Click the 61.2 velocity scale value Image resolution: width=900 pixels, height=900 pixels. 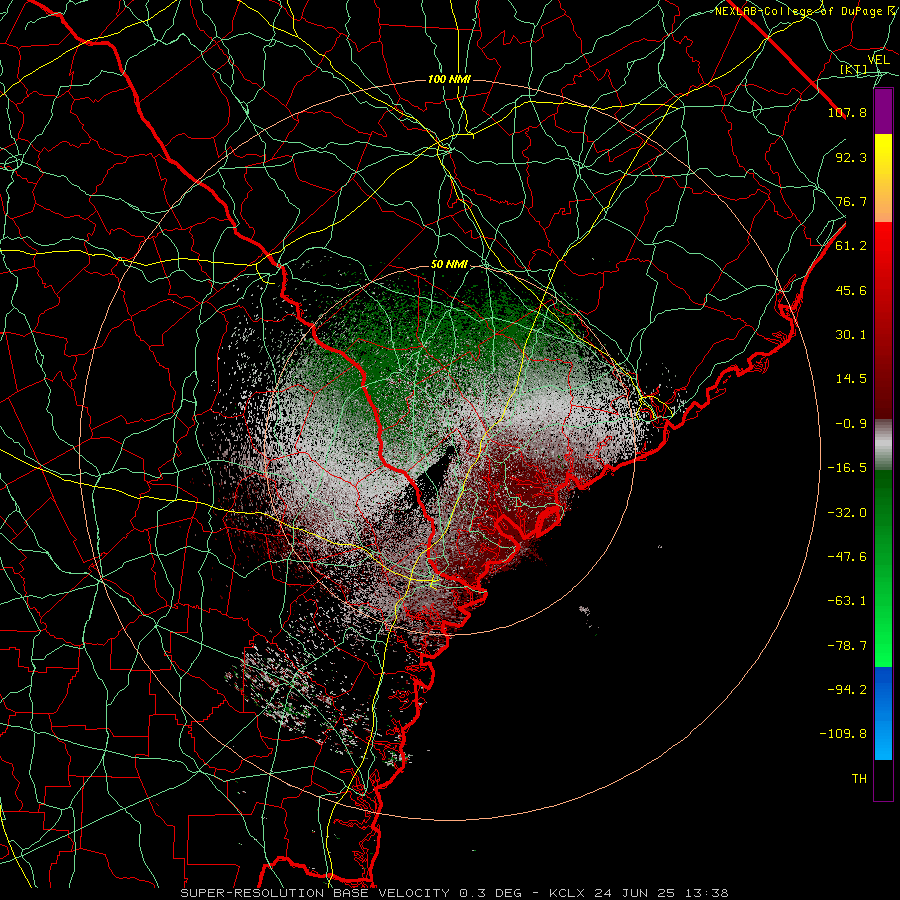(x=851, y=246)
